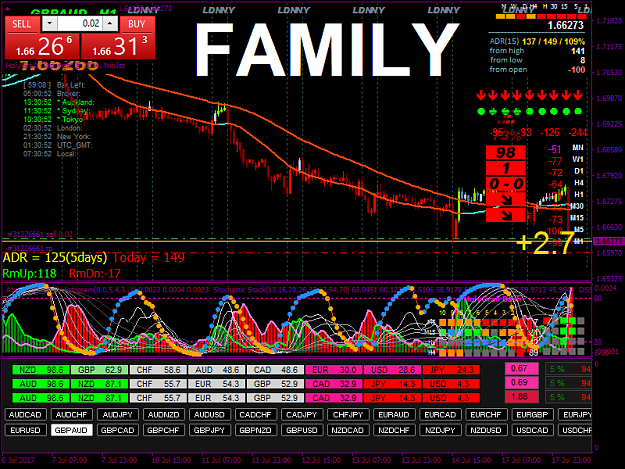The height and width of the screenshot is (469, 625).
Task: Click the red '0 - 0' dashboard box
Action: point(506,184)
